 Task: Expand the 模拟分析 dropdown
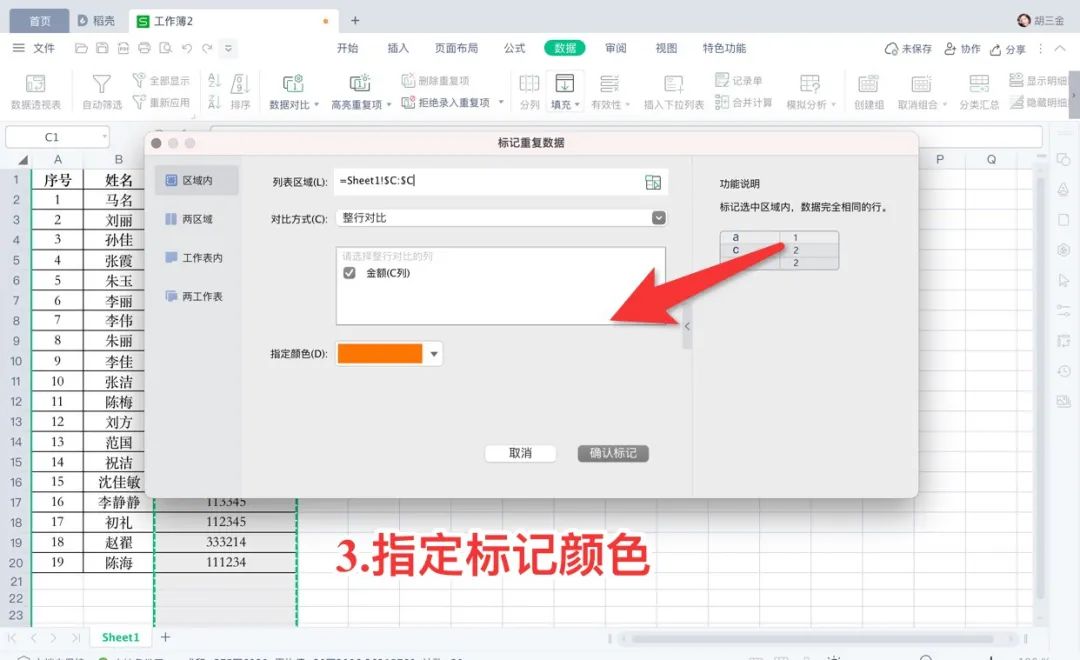tap(833, 105)
